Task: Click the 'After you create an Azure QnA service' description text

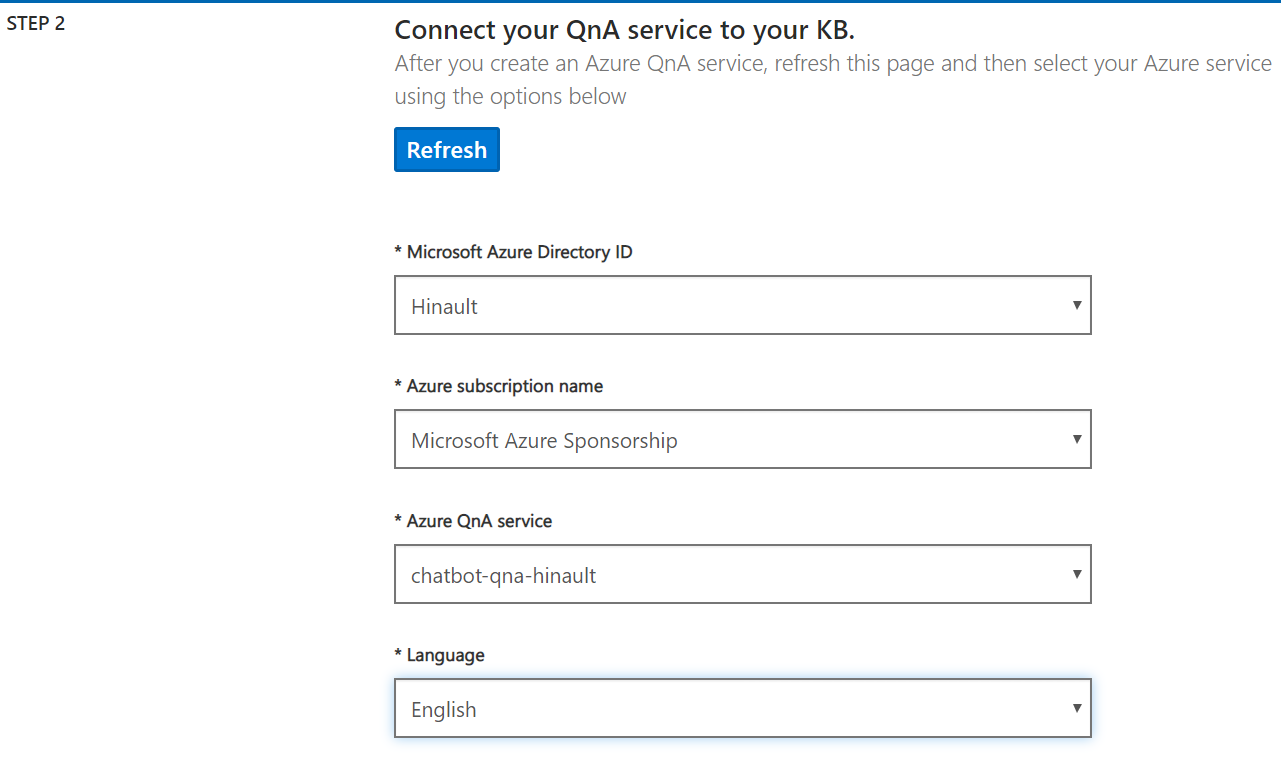Action: click(833, 80)
